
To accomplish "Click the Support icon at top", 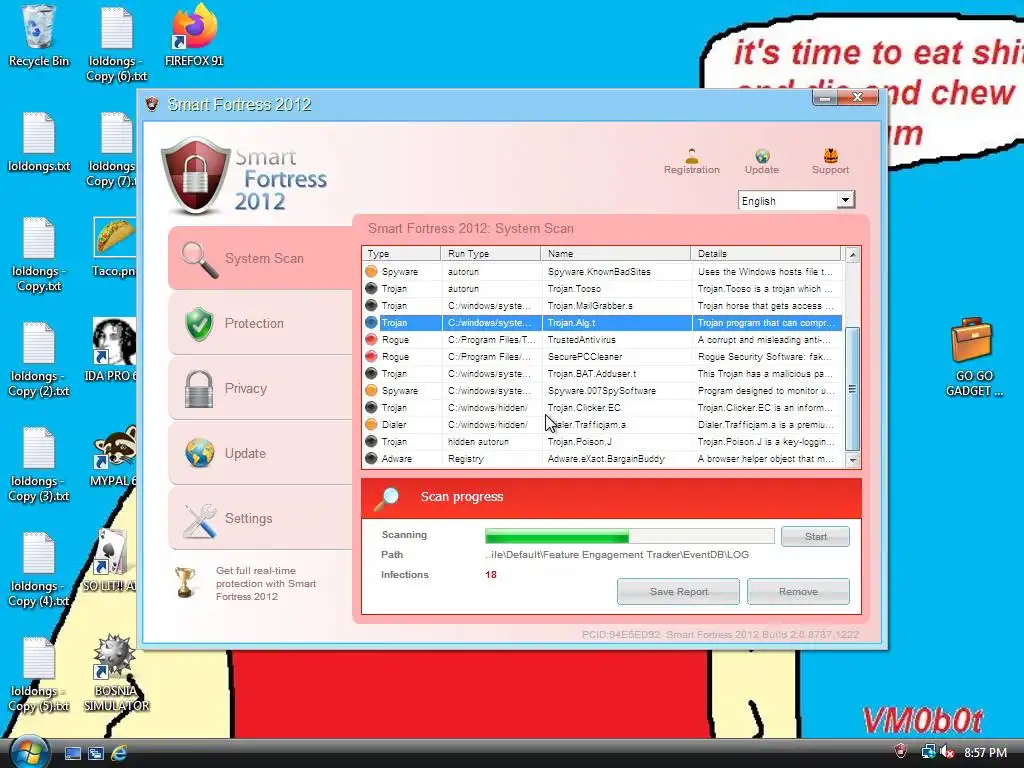I will [x=830, y=161].
